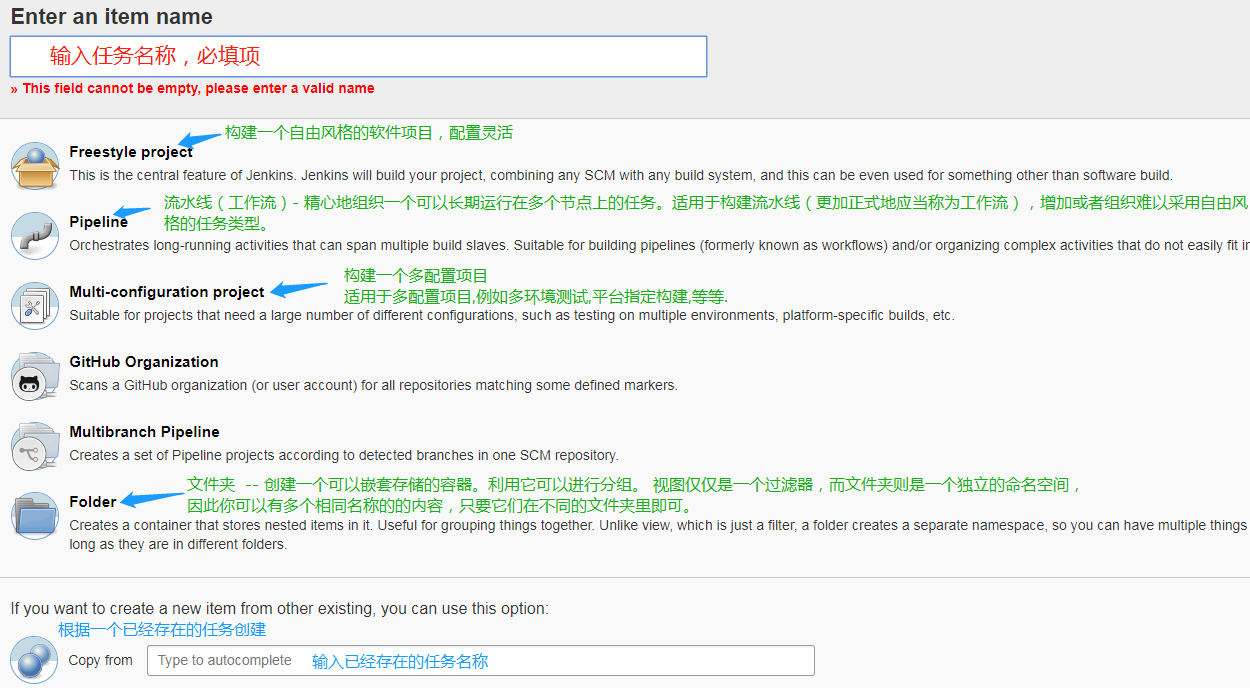Select the Pipeline item type

click(98, 222)
